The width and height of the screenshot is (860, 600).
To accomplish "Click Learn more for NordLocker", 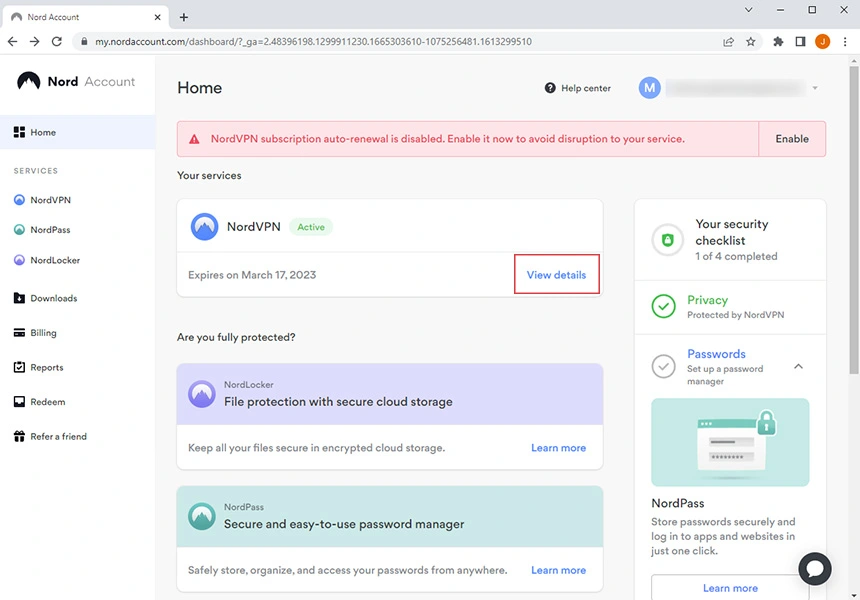I will pyautogui.click(x=558, y=448).
